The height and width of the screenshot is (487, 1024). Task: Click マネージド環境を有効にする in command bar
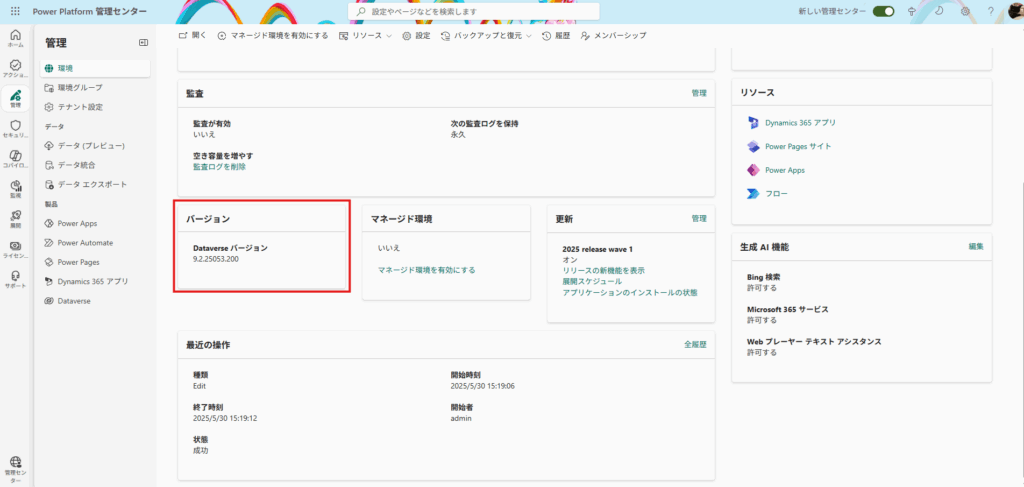(272, 35)
